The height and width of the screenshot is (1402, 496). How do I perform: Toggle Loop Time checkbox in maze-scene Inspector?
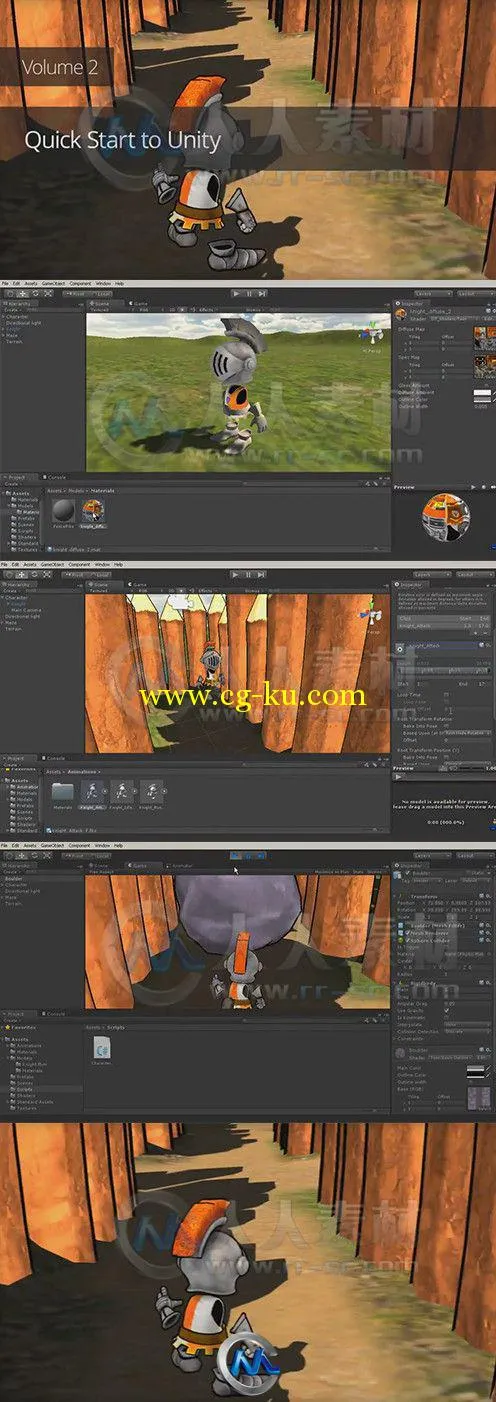coord(447,694)
